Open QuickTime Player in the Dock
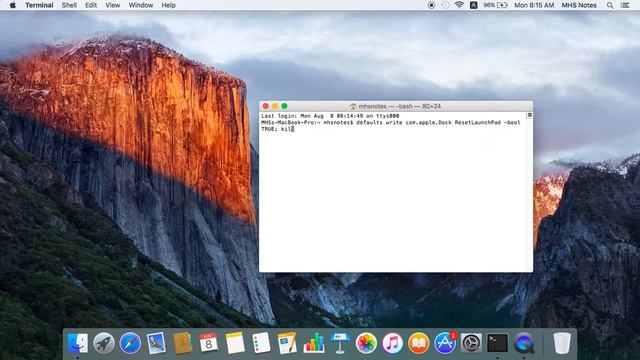The width and height of the screenshot is (640, 360). point(524,343)
